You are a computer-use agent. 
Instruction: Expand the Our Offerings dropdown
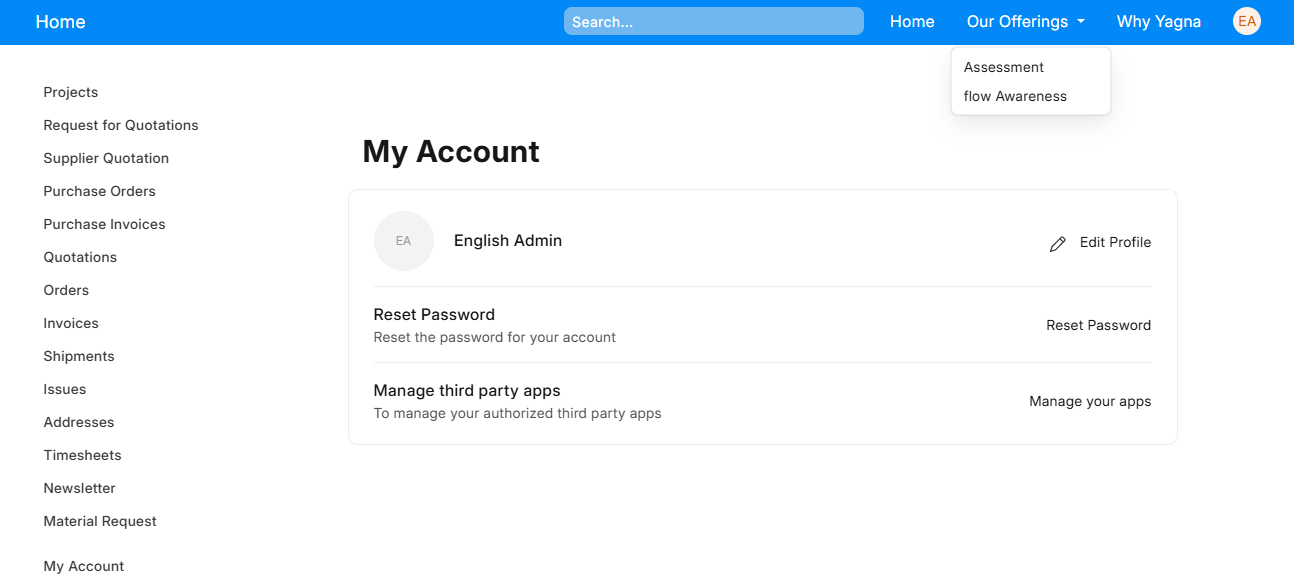point(1025,22)
